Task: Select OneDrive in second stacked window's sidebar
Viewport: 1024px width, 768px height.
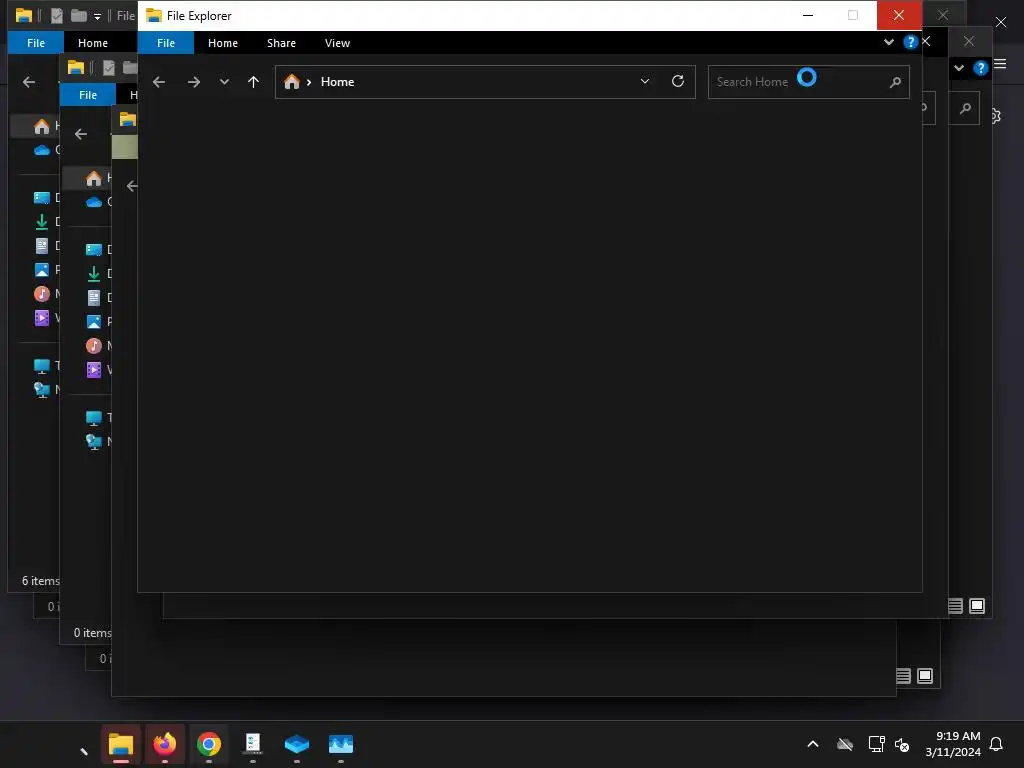Action: pyautogui.click(x=94, y=202)
